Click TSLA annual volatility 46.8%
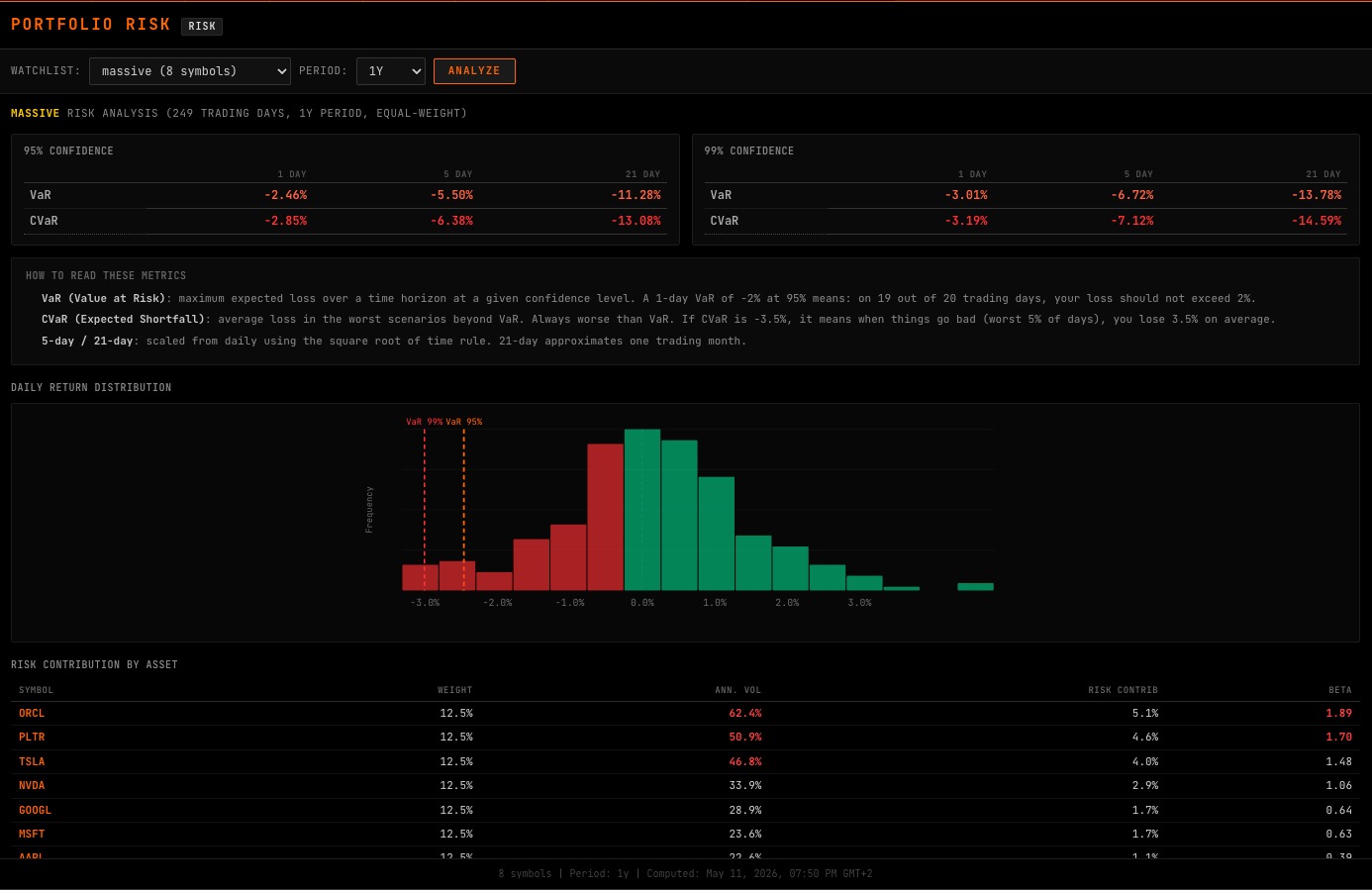This screenshot has height=890, width=1372. (745, 761)
